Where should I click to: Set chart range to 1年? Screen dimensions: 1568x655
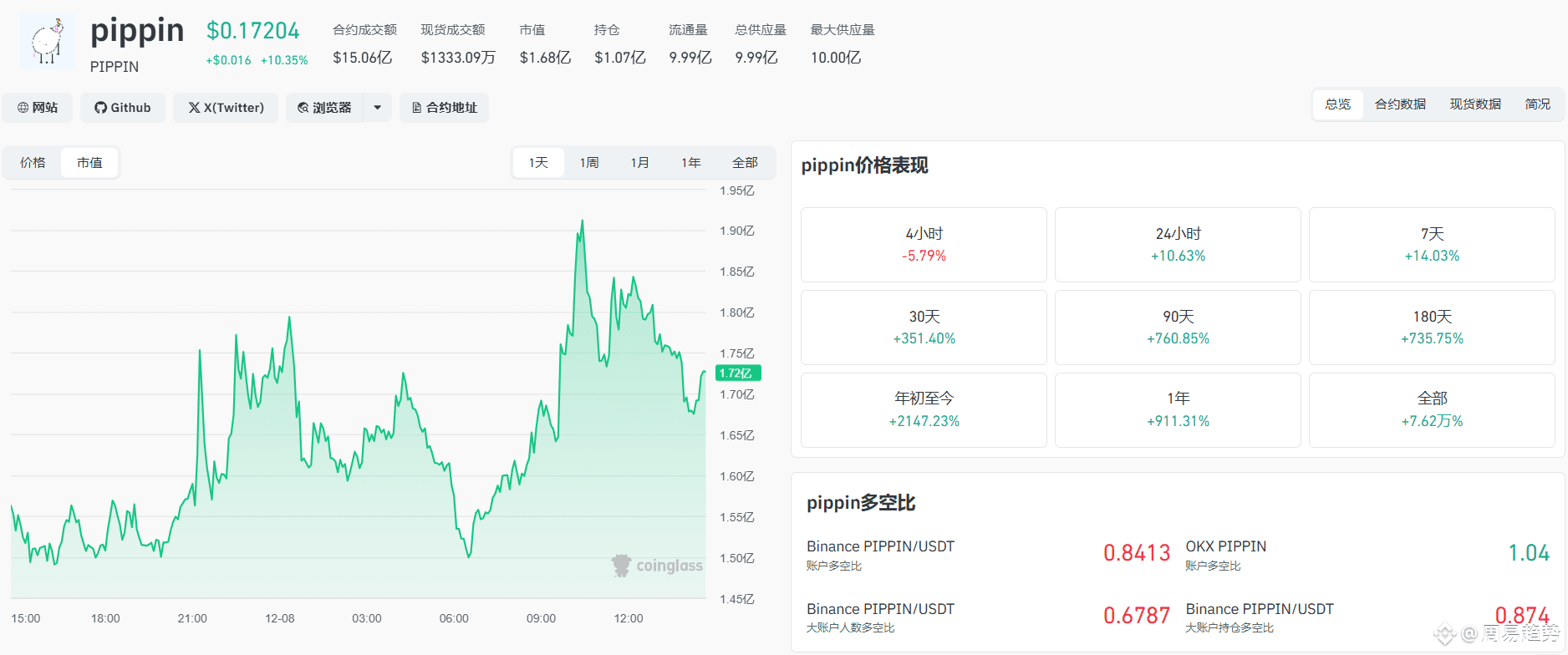pyautogui.click(x=691, y=163)
